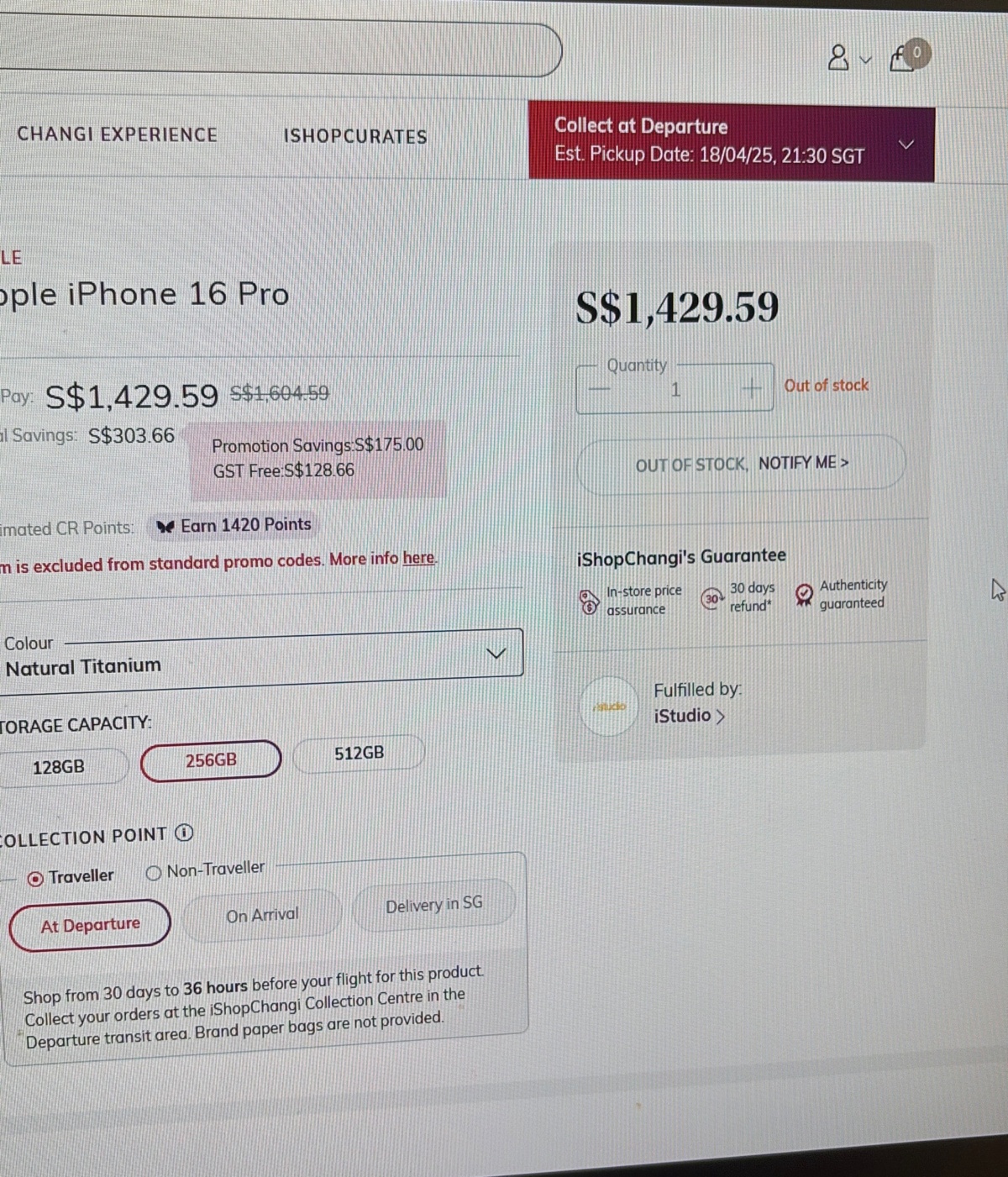The image size is (1008, 1177).
Task: Click the Collection Point info icon
Action: [x=184, y=833]
